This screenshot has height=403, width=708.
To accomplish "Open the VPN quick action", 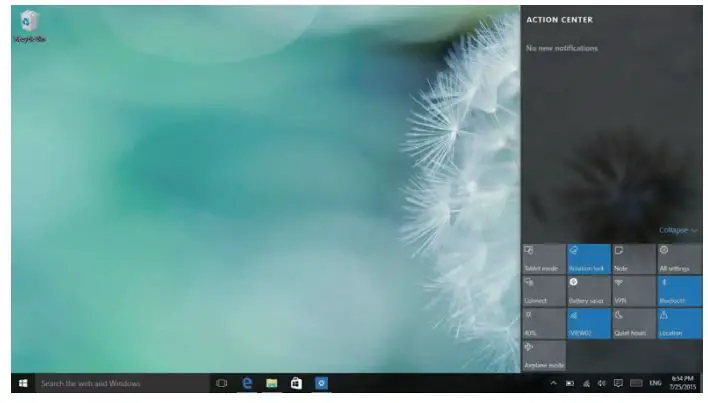I will (634, 292).
